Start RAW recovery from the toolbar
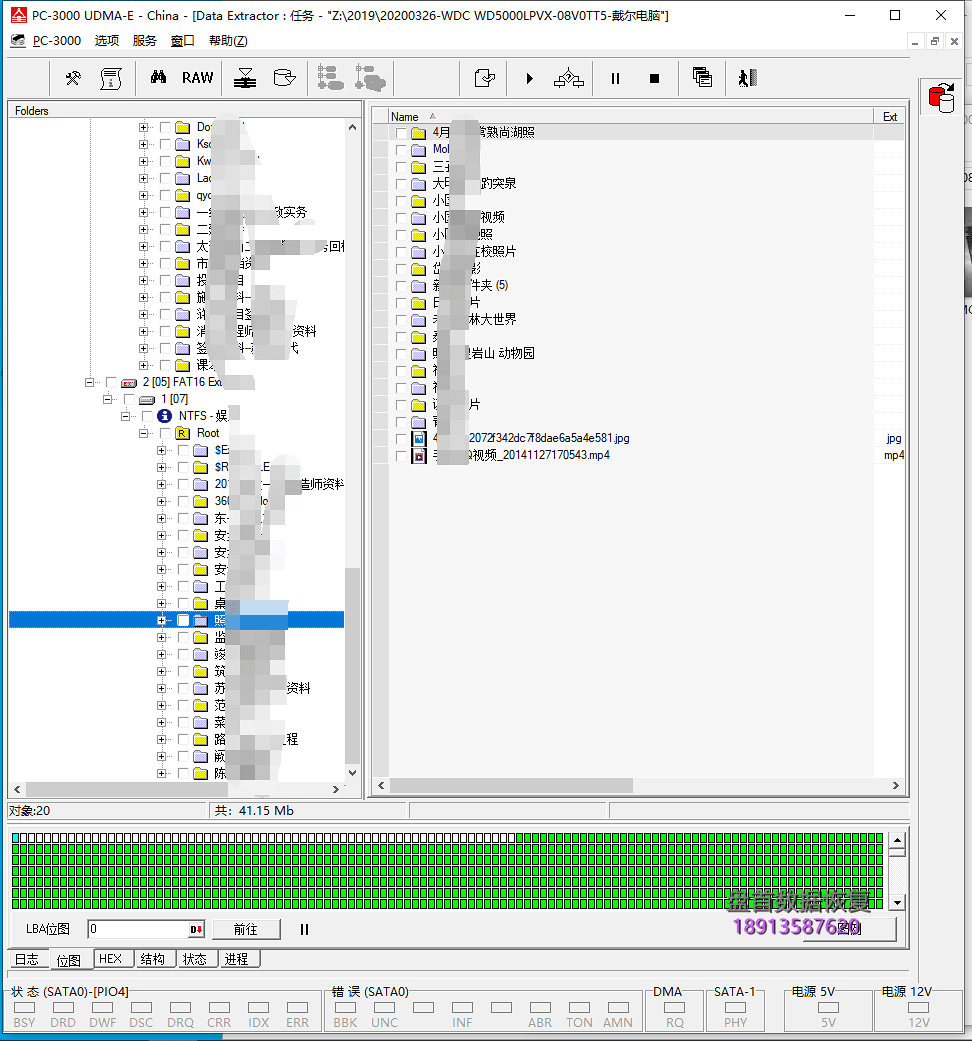The height and width of the screenshot is (1041, 972). [197, 78]
